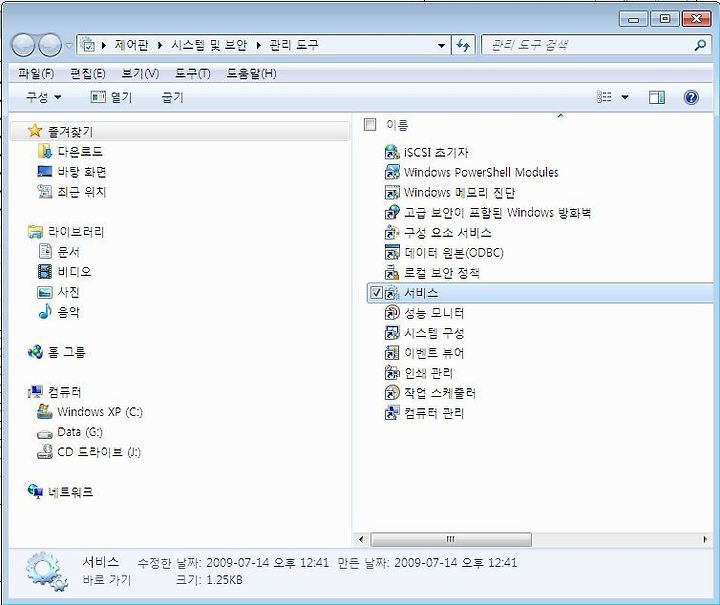Select the 서비스 gear icon in list
This screenshot has height=605, width=720.
point(392,293)
